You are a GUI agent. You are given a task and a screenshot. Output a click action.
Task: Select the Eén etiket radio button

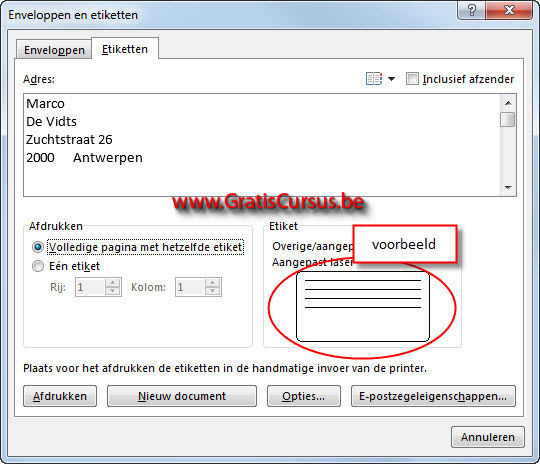click(38, 266)
